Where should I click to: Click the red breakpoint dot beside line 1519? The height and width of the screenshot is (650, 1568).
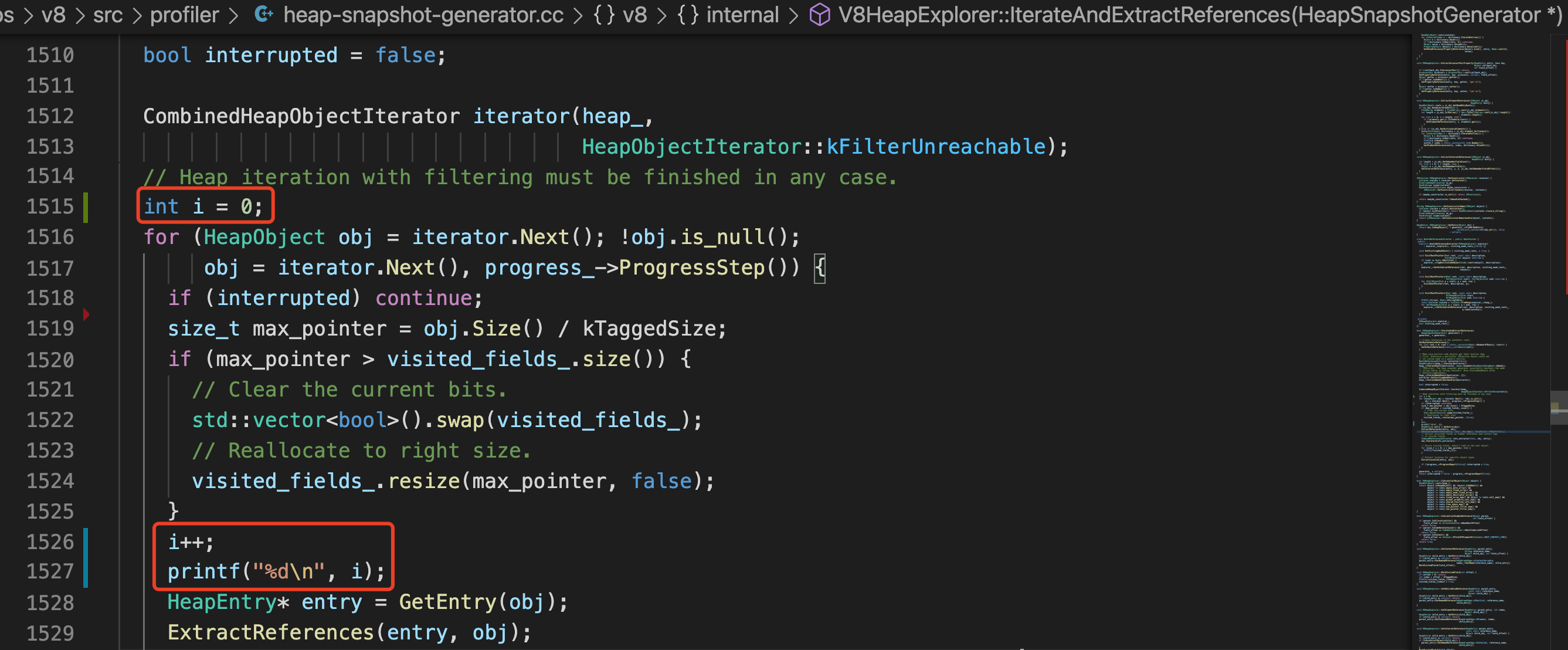(x=87, y=314)
